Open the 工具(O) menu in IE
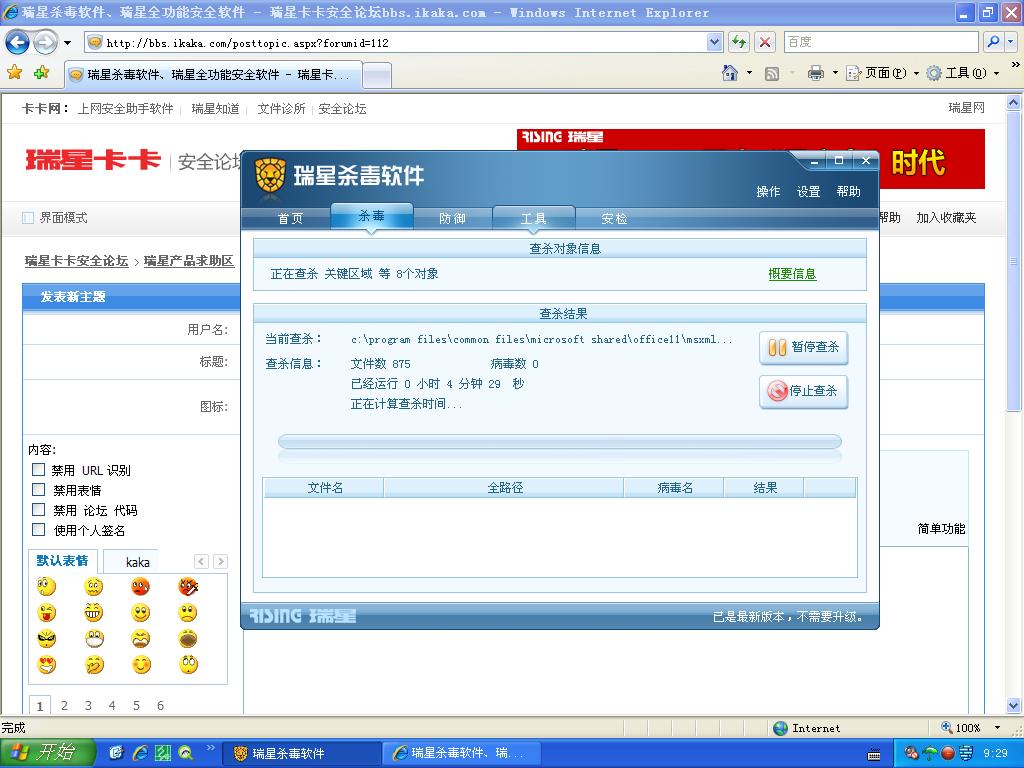 pyautogui.click(x=962, y=73)
